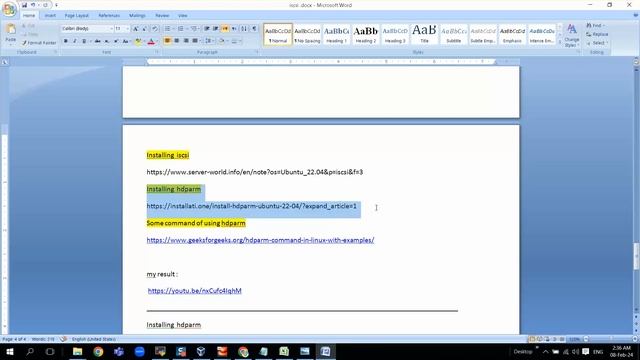Switch to the View tab
640x360 pixels.
tap(182, 16)
